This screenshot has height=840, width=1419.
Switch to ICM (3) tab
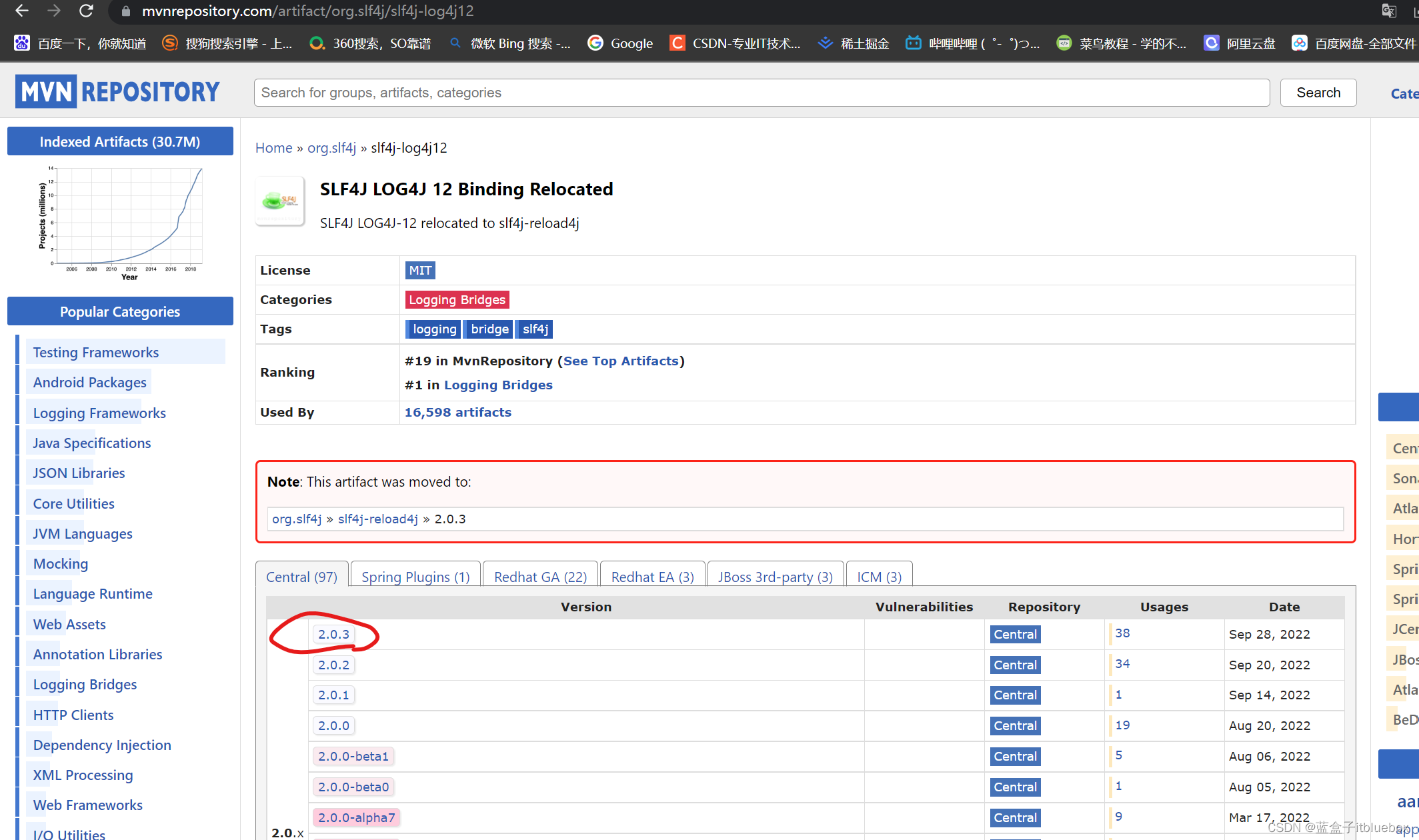pyautogui.click(x=880, y=577)
